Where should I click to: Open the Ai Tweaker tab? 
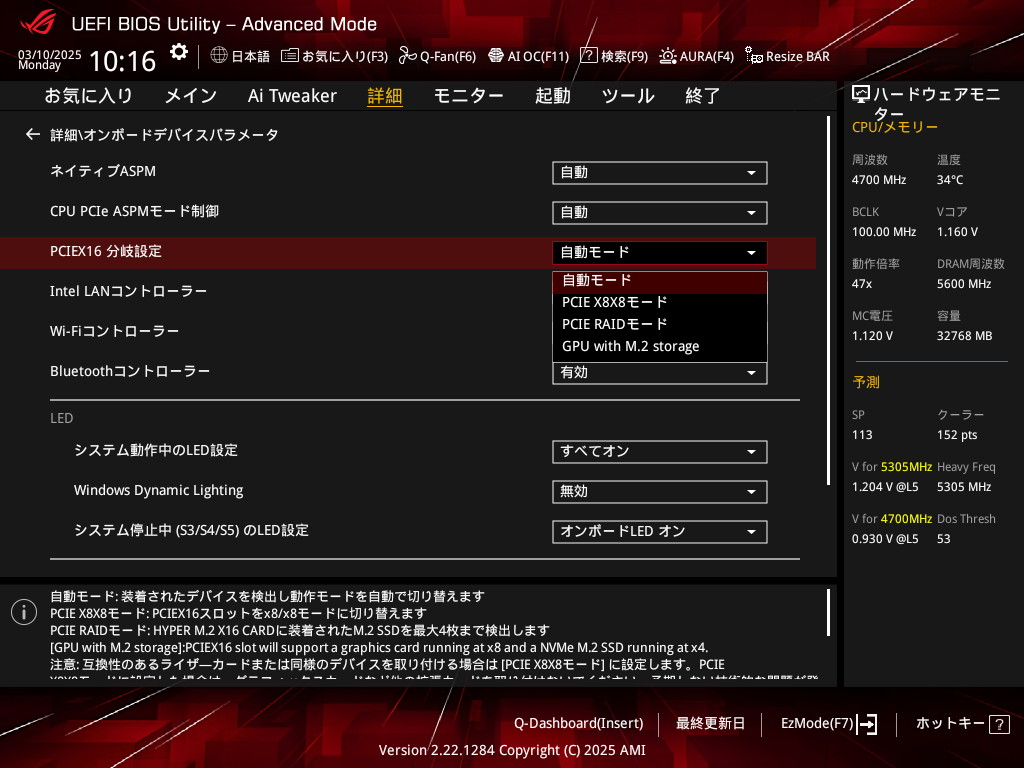click(292, 96)
